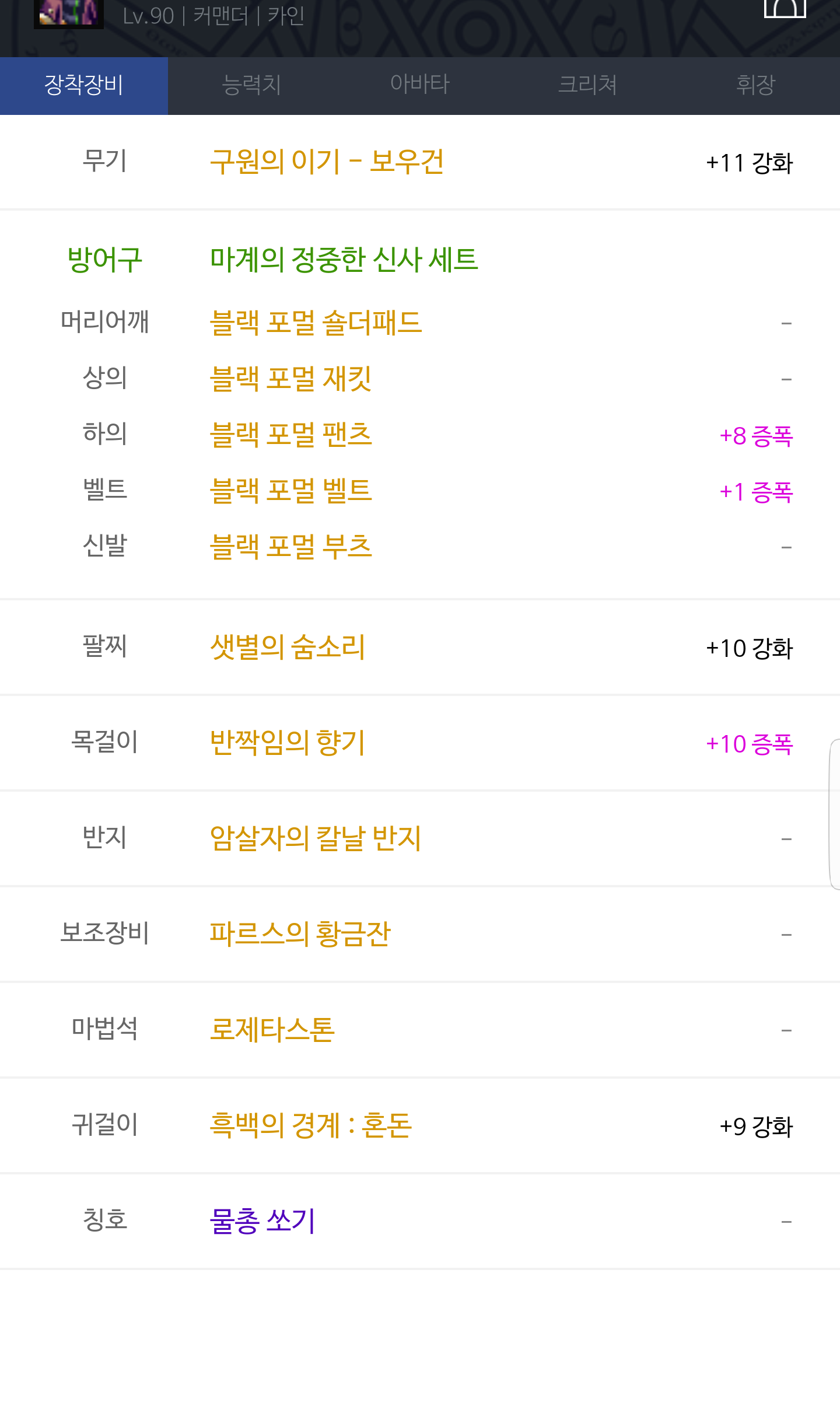Open the 블랙 포멀 벨트 item

click(291, 491)
